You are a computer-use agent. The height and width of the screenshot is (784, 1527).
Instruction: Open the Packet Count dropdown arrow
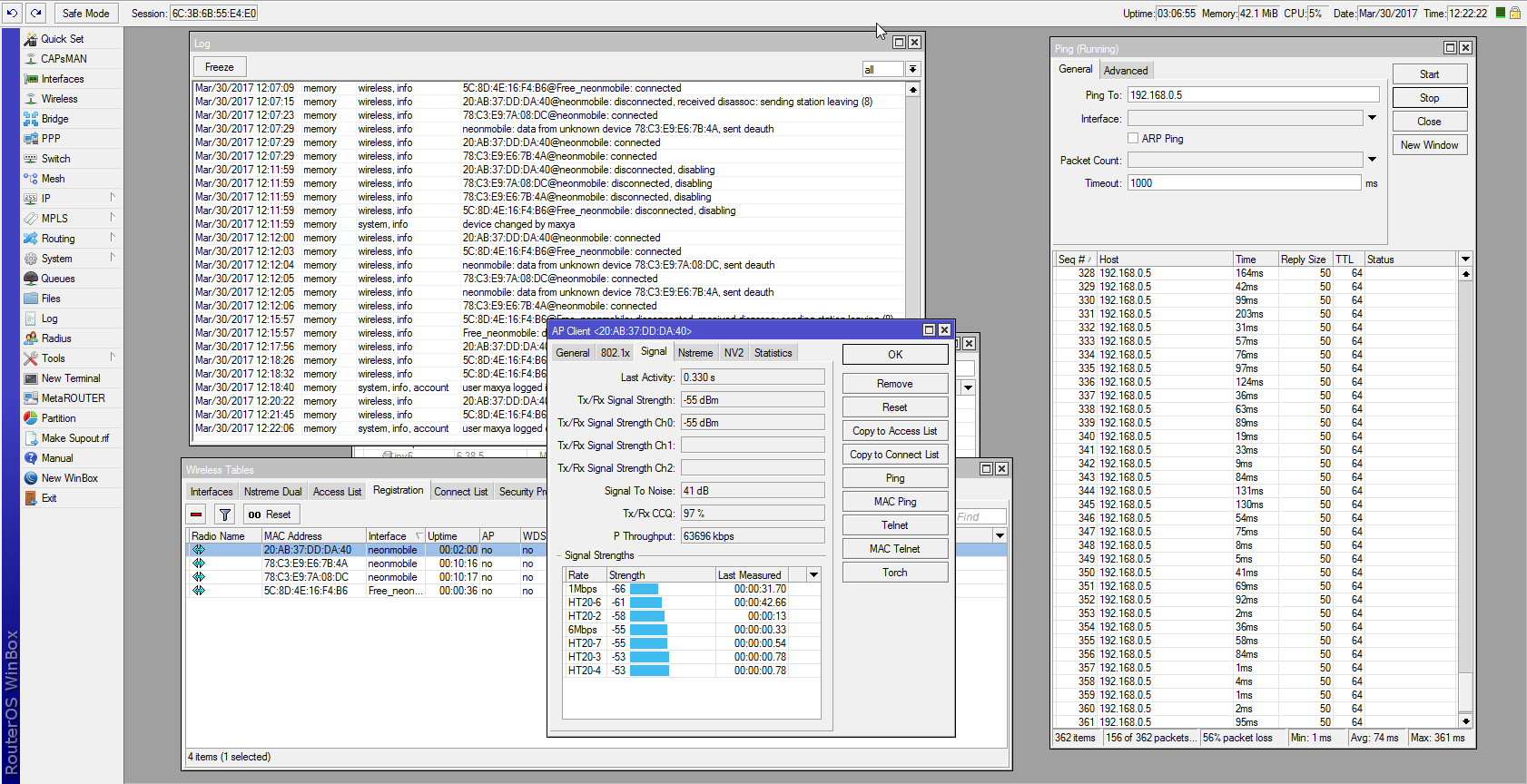coord(1372,160)
